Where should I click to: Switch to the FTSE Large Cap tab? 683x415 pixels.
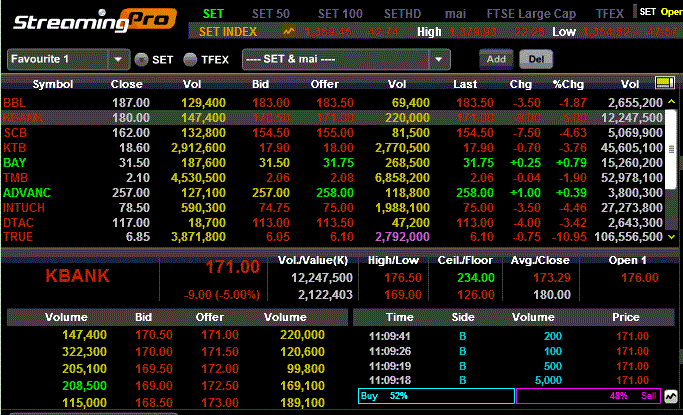(x=531, y=13)
